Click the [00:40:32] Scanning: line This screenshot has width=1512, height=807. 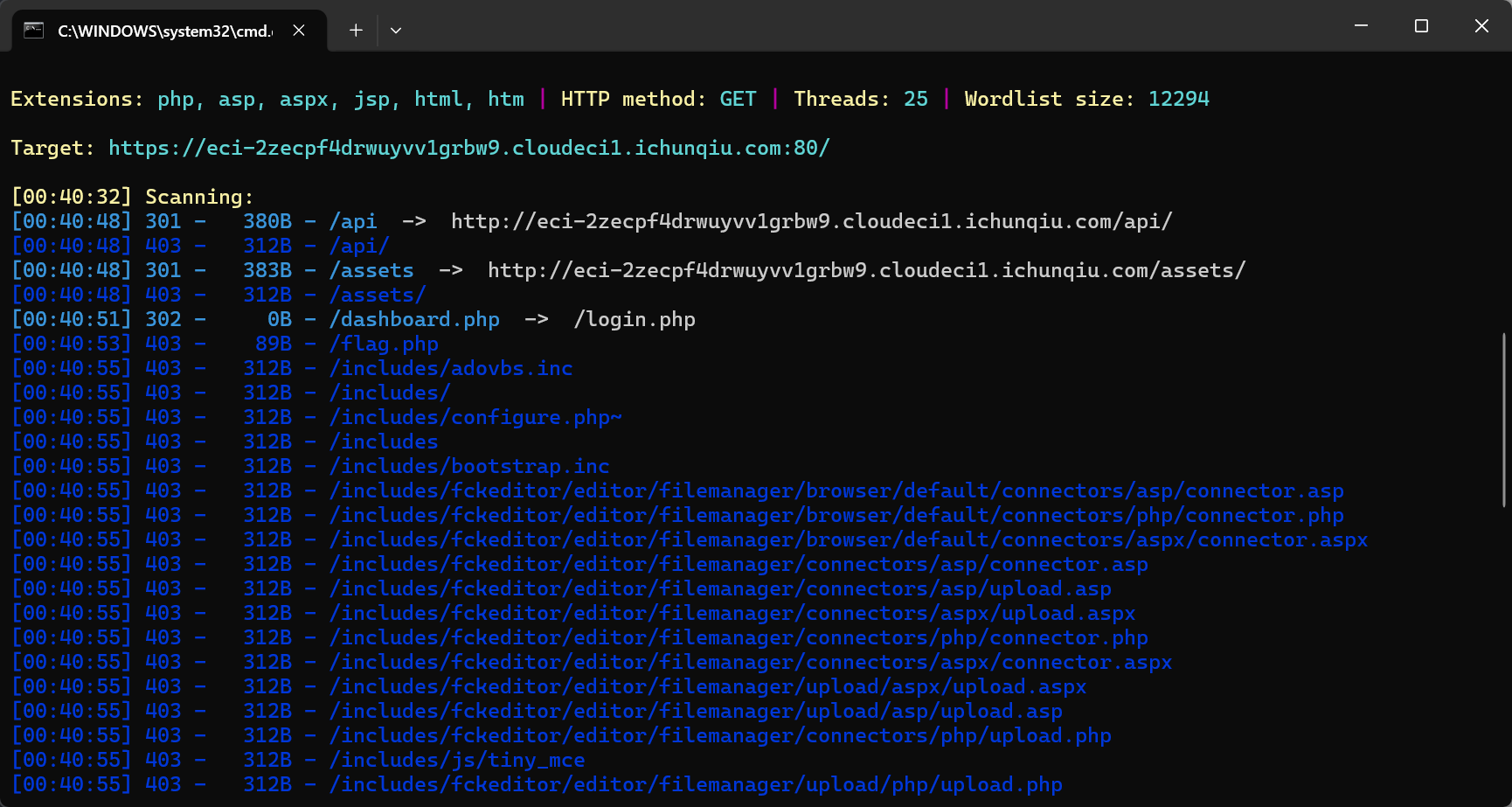pyautogui.click(x=132, y=197)
